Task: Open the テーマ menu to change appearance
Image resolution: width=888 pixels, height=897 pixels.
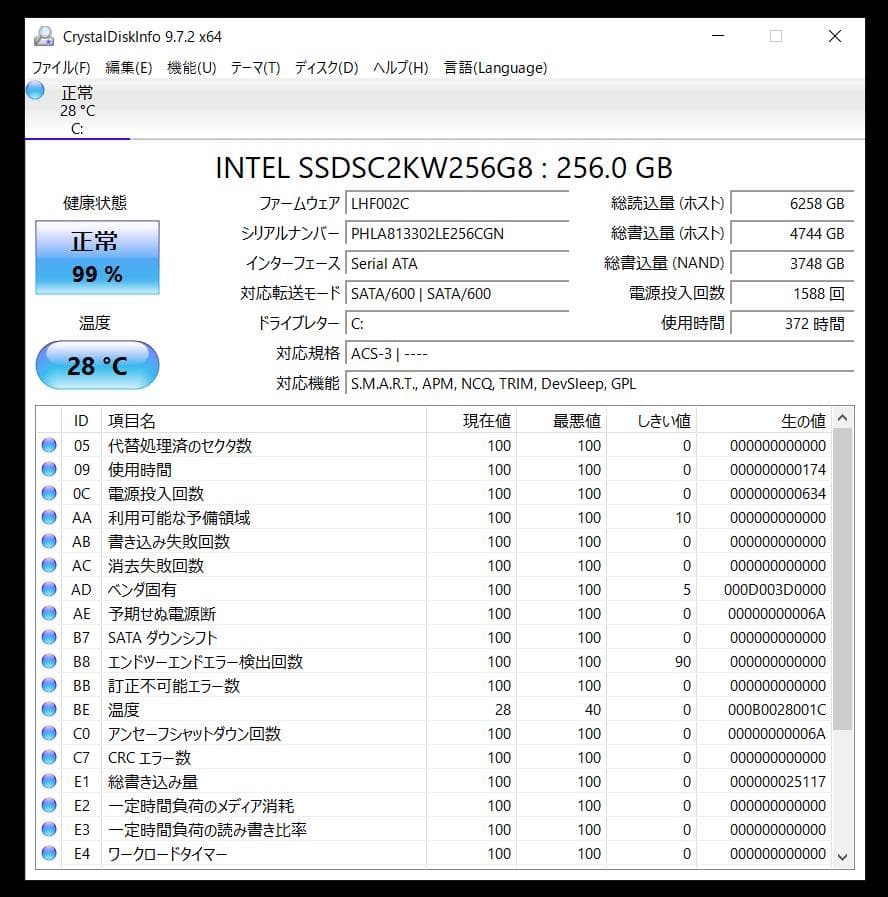Action: pyautogui.click(x=253, y=68)
